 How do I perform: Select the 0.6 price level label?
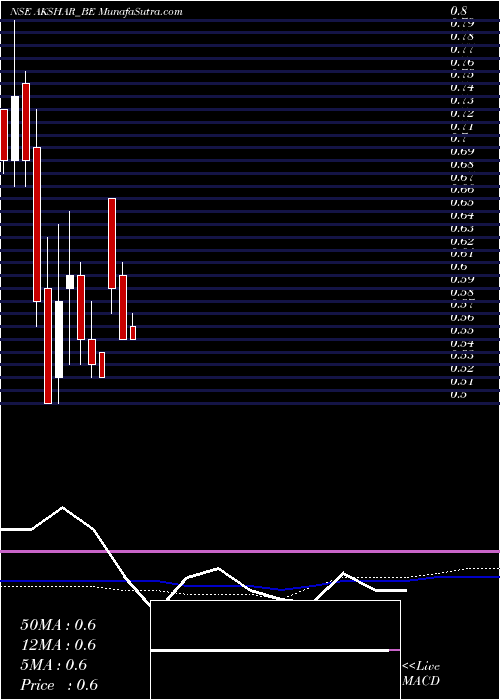pyautogui.click(x=459, y=267)
